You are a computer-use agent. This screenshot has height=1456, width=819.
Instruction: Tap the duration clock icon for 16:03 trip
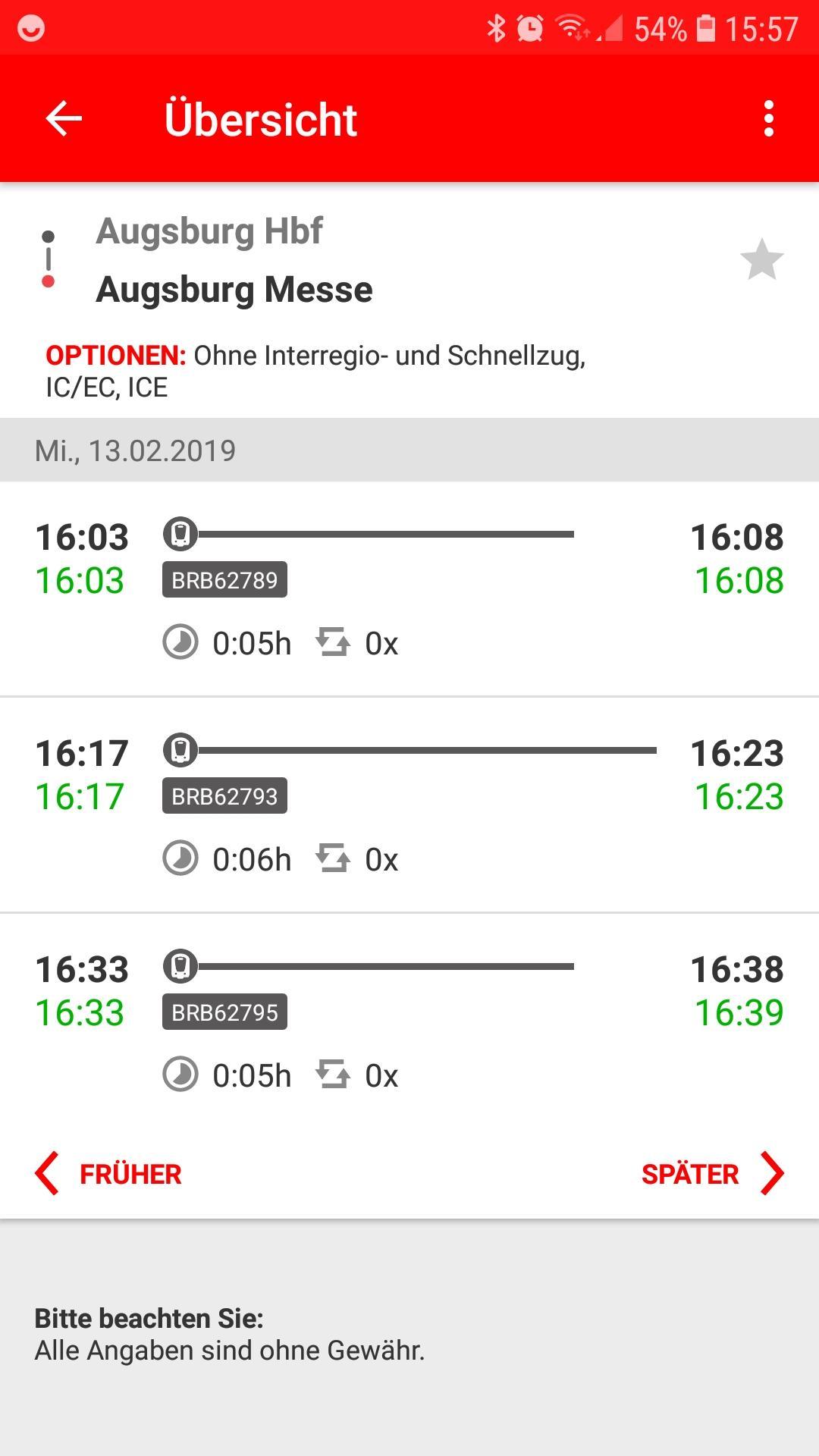180,643
